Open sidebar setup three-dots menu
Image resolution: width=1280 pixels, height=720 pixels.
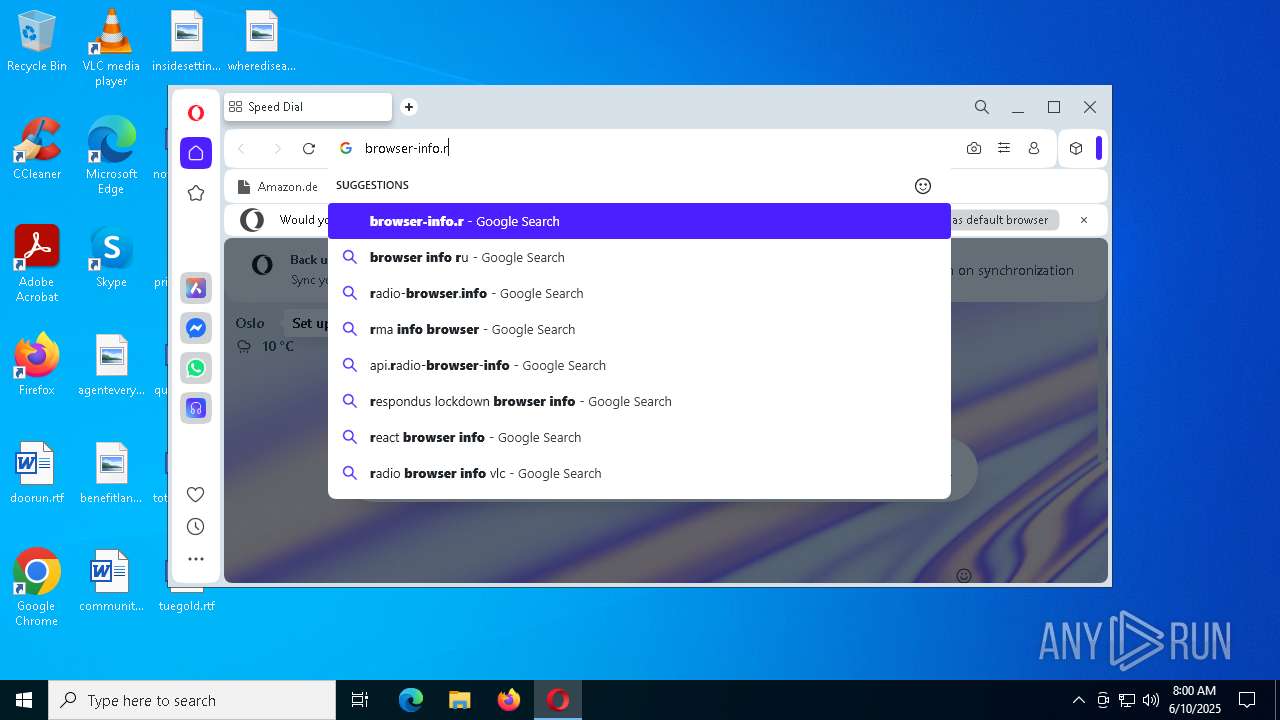point(196,559)
